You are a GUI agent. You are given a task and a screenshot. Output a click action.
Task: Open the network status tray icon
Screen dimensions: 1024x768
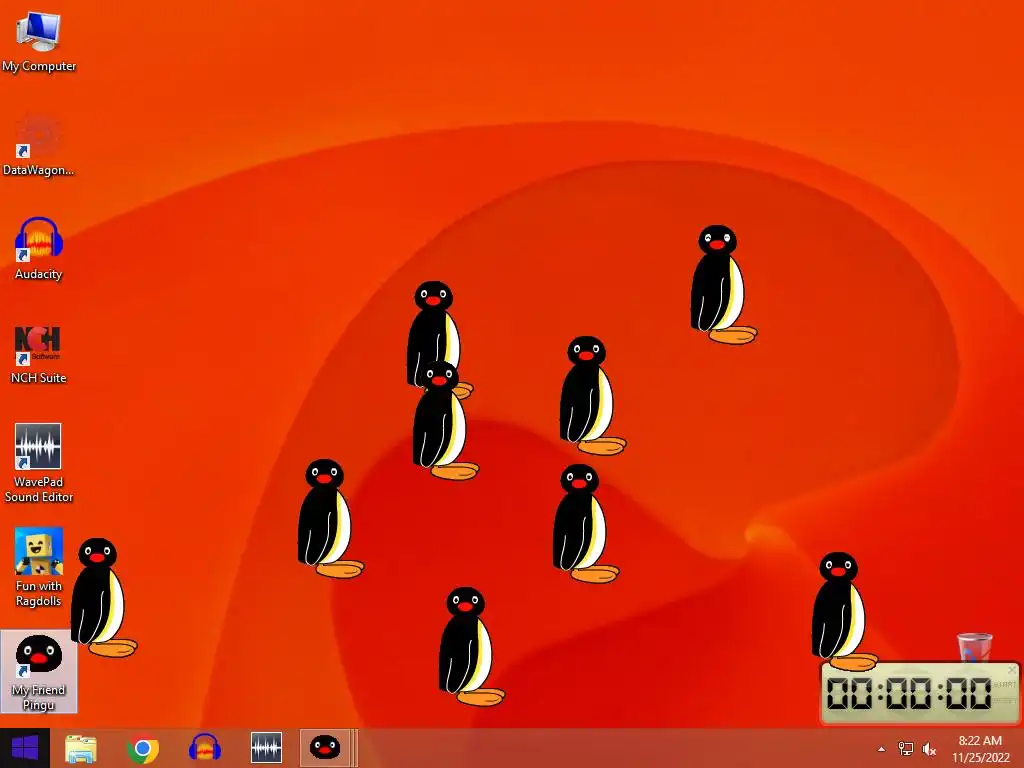point(906,748)
